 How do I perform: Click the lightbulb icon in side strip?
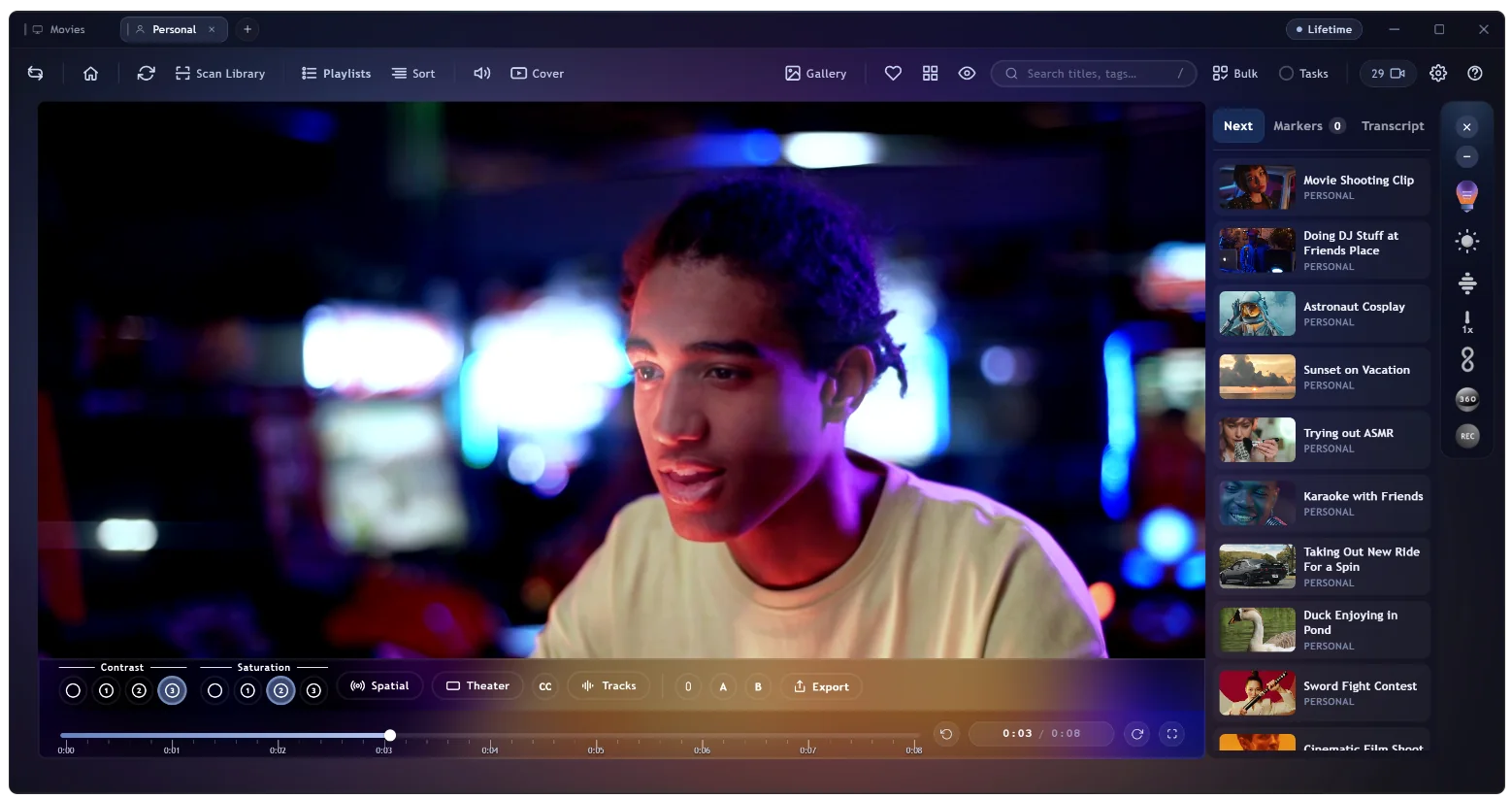[x=1467, y=195]
